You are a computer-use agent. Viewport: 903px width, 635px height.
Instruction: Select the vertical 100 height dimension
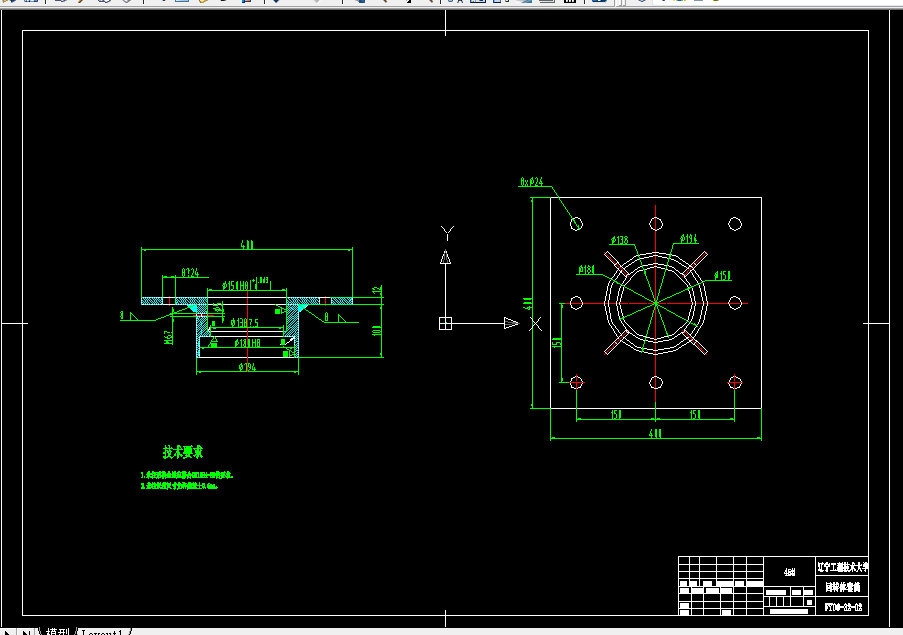click(x=376, y=330)
